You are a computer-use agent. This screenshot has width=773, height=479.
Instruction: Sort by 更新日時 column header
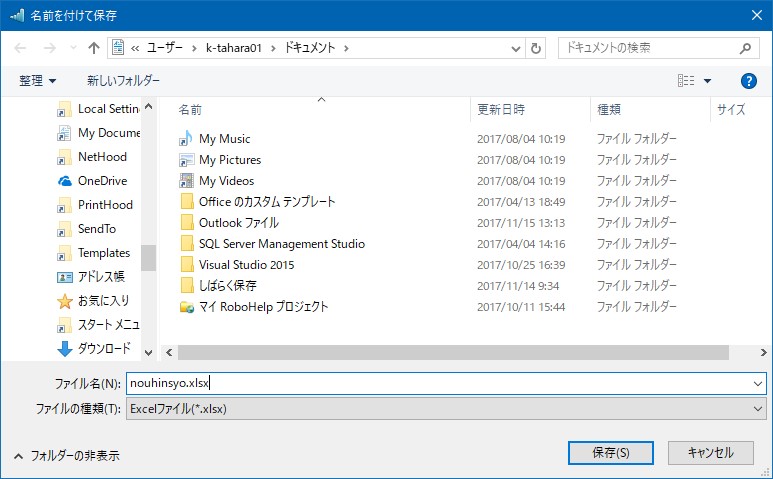[501, 110]
